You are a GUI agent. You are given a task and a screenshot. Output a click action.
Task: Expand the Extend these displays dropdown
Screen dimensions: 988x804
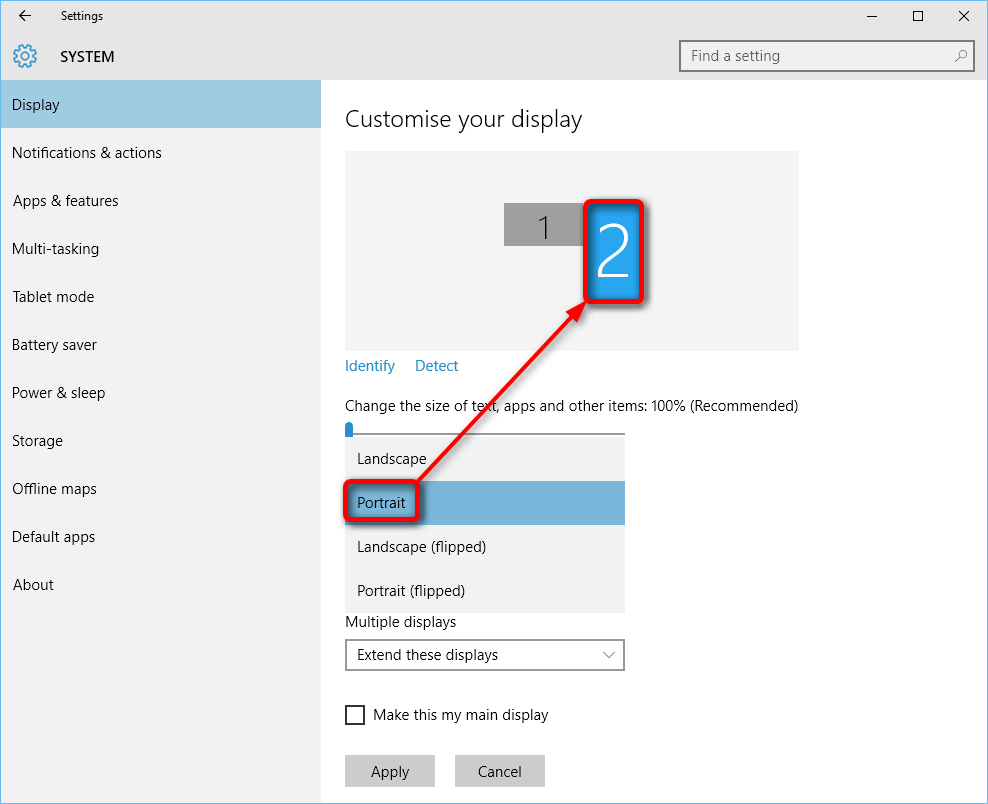(485, 655)
